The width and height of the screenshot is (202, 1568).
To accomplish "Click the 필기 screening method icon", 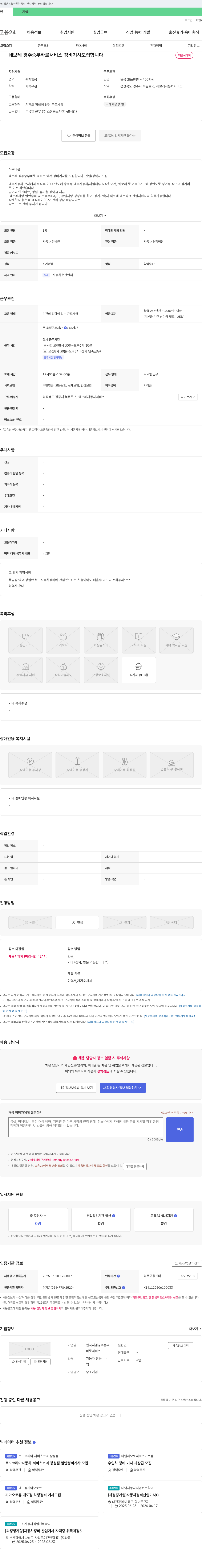I will 125,922.
